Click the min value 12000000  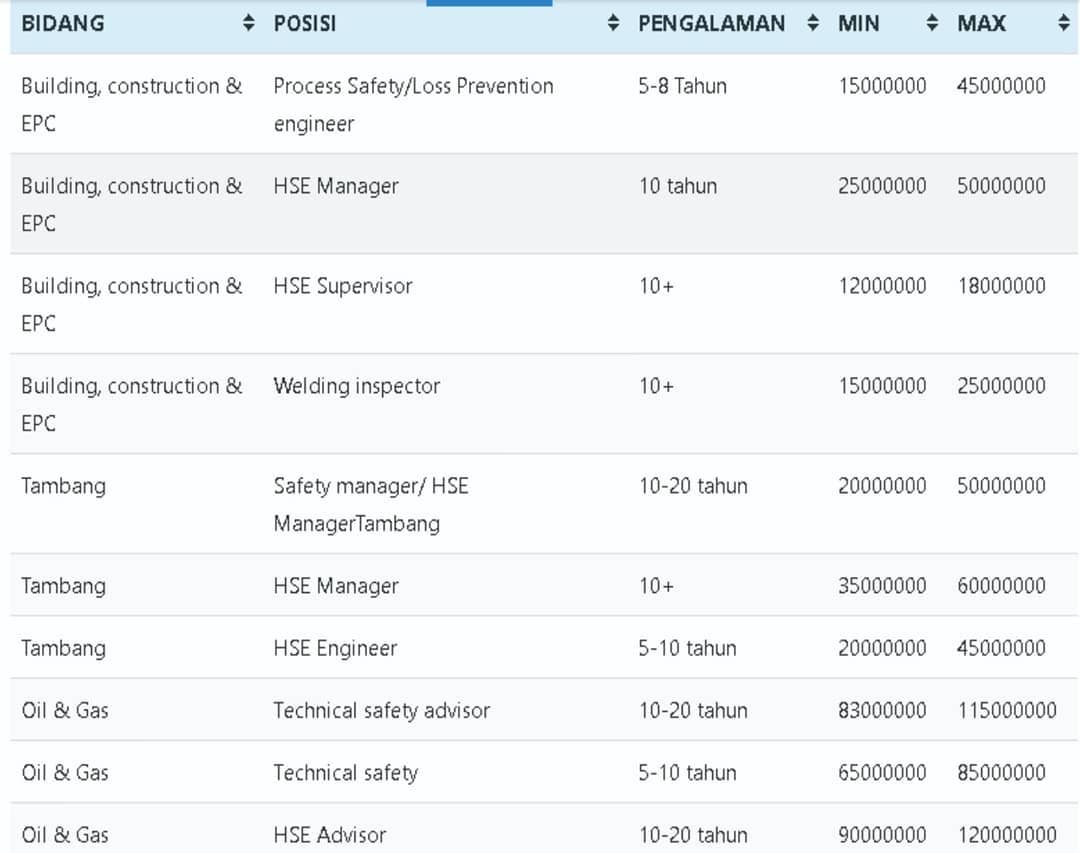tap(882, 286)
